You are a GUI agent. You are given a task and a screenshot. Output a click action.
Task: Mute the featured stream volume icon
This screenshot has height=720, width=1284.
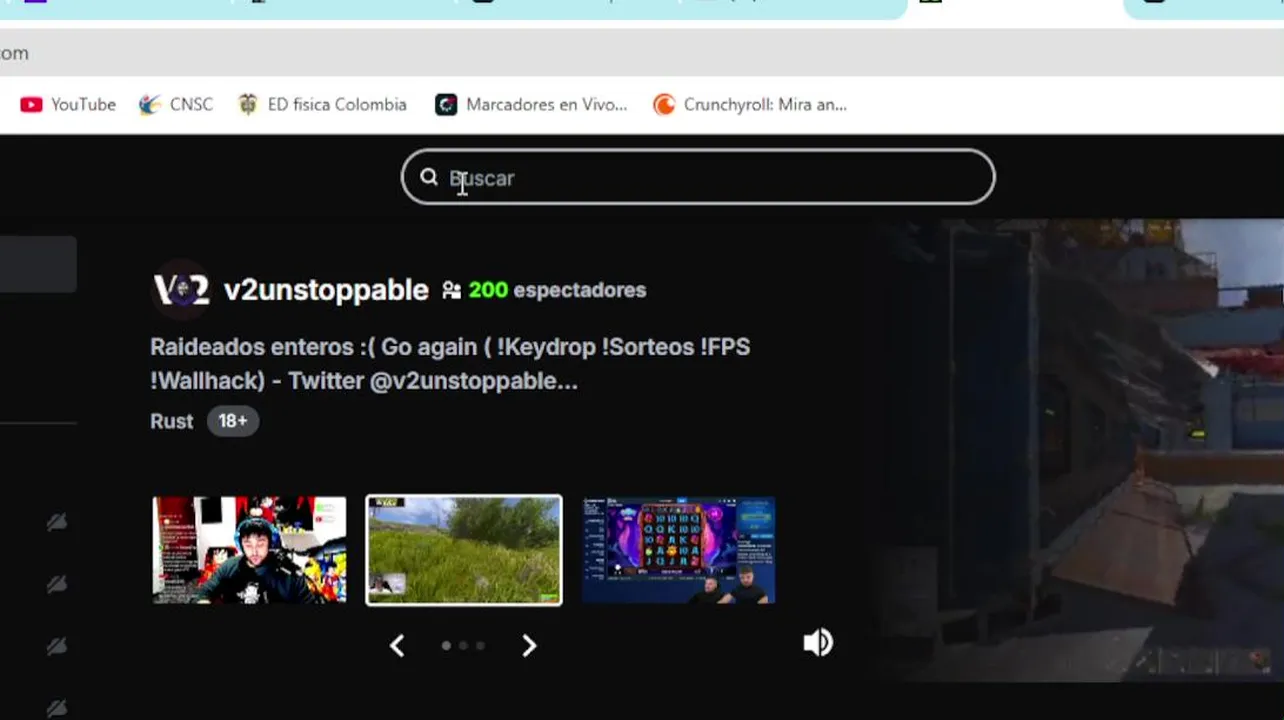point(818,642)
